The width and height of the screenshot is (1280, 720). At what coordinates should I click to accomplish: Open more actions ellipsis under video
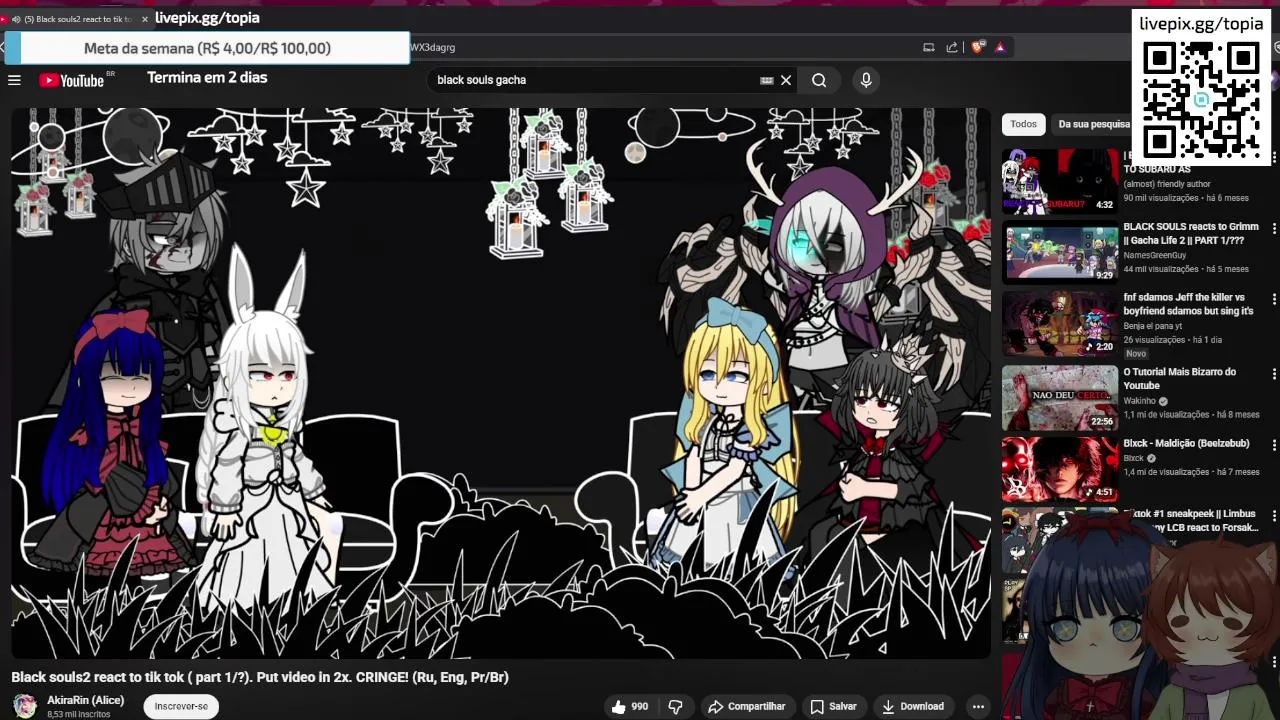point(978,706)
